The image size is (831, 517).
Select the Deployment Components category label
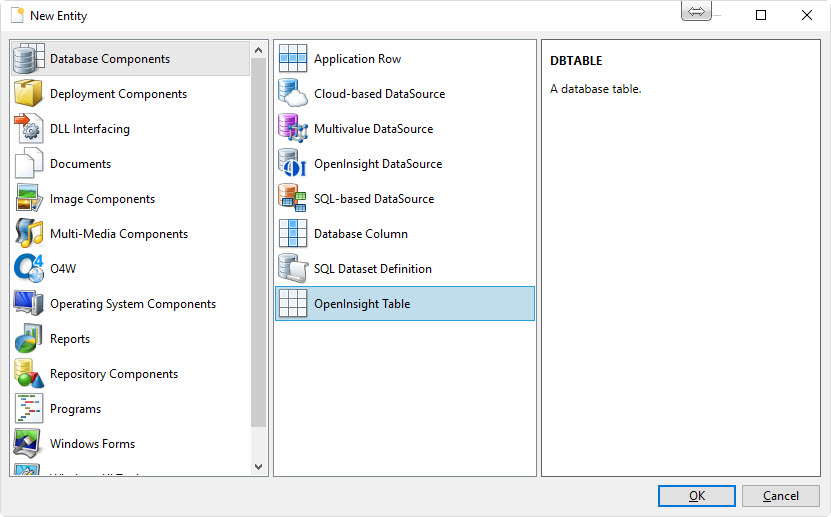(x=118, y=94)
